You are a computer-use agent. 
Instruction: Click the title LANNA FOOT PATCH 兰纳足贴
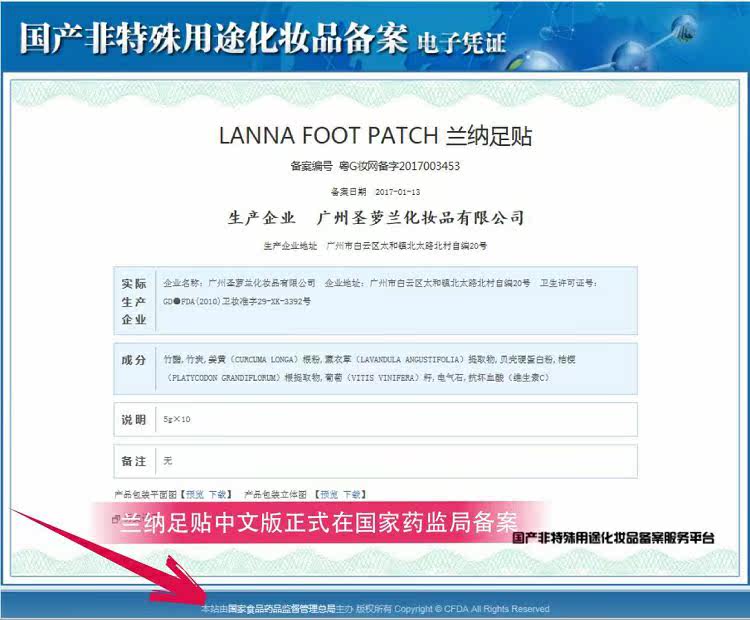click(375, 135)
